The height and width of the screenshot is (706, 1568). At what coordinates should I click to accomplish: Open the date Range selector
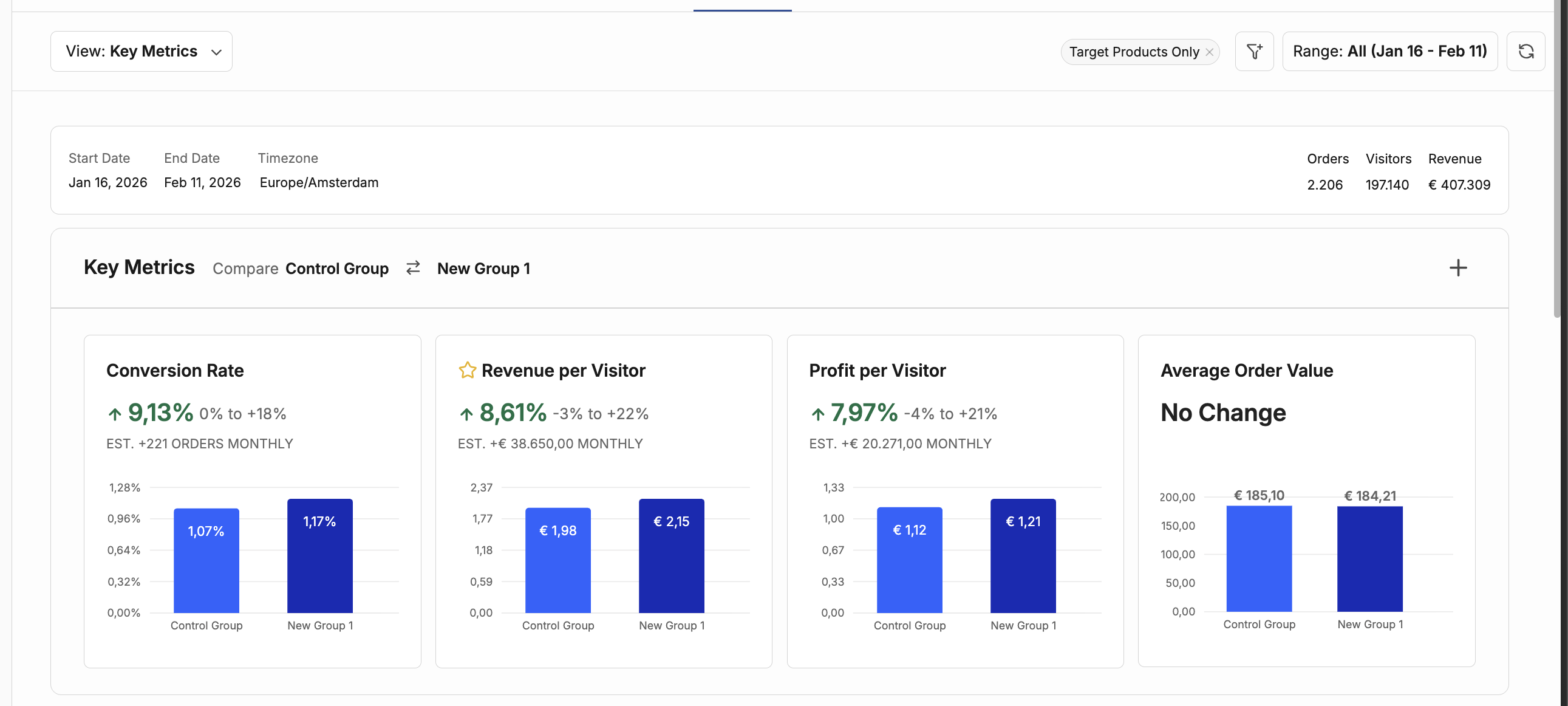click(x=1389, y=51)
